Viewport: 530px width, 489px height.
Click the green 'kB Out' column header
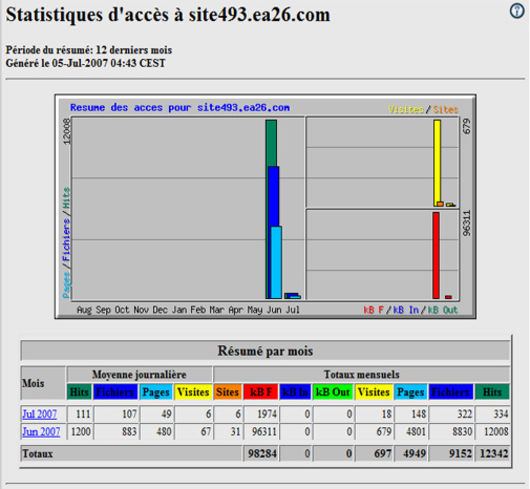pyautogui.click(x=333, y=392)
